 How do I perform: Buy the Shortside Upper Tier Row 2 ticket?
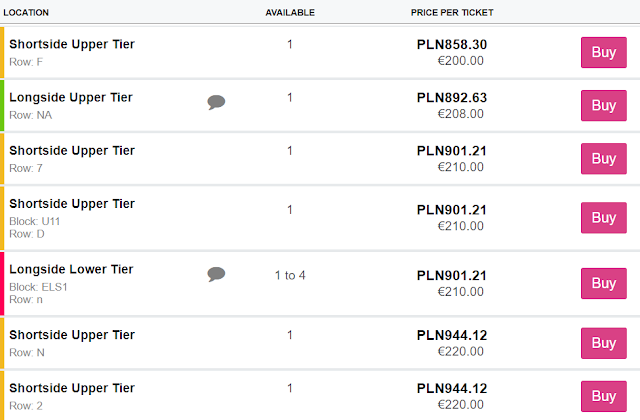(603, 396)
